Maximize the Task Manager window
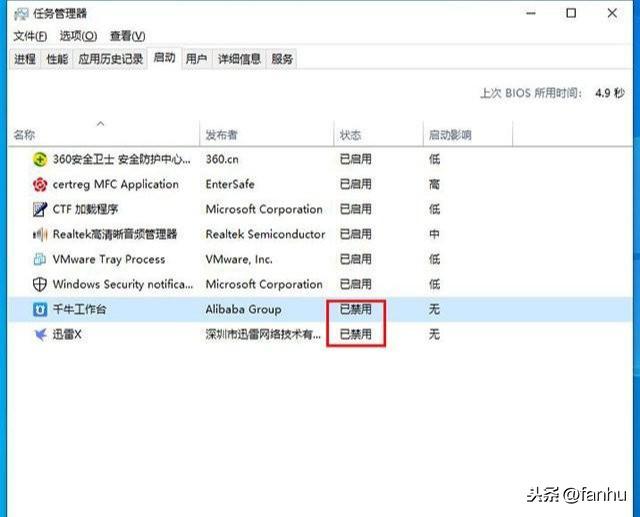Image resolution: width=640 pixels, height=517 pixels. point(571,13)
